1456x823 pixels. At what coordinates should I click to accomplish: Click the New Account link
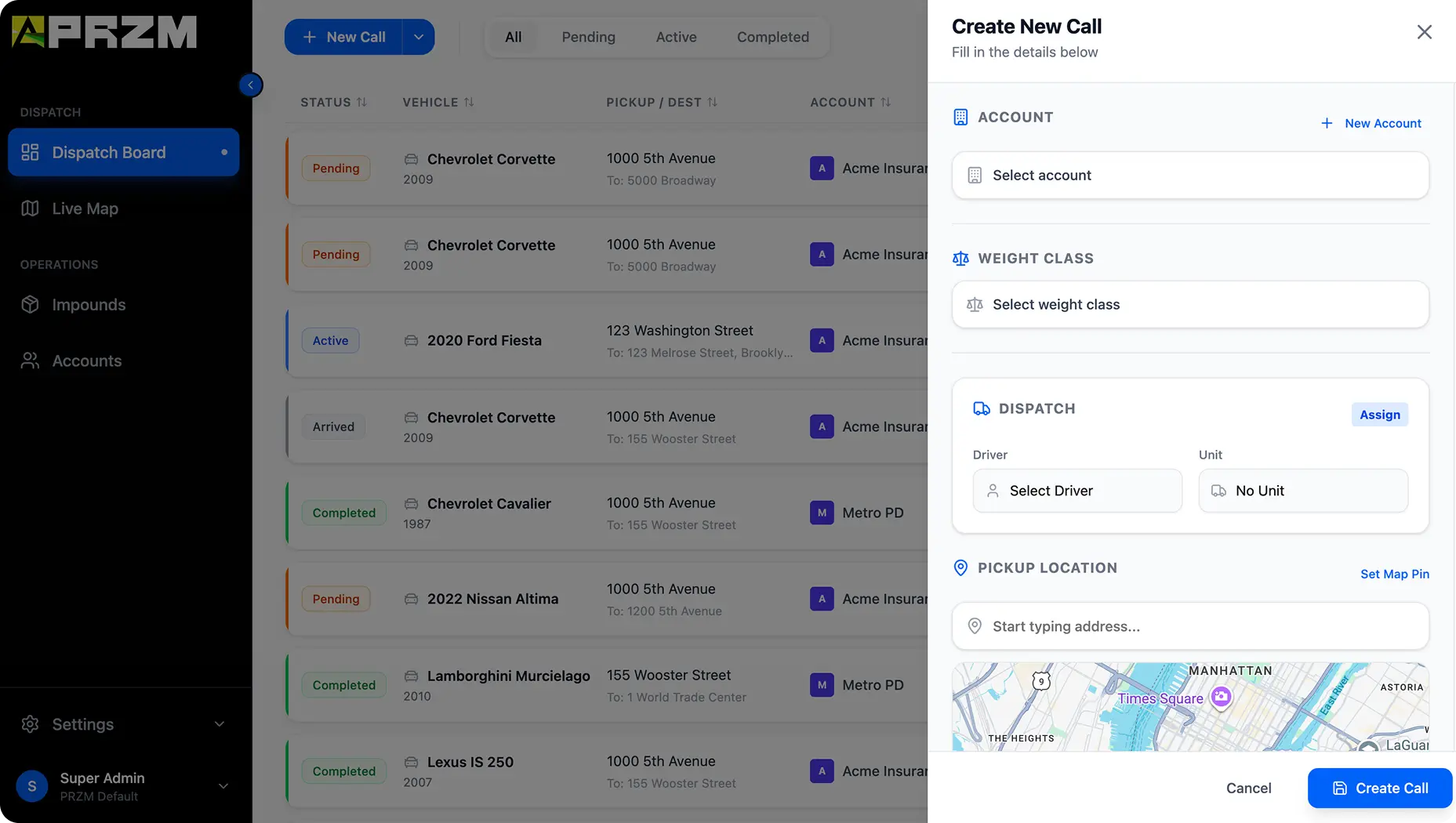[x=1371, y=123]
